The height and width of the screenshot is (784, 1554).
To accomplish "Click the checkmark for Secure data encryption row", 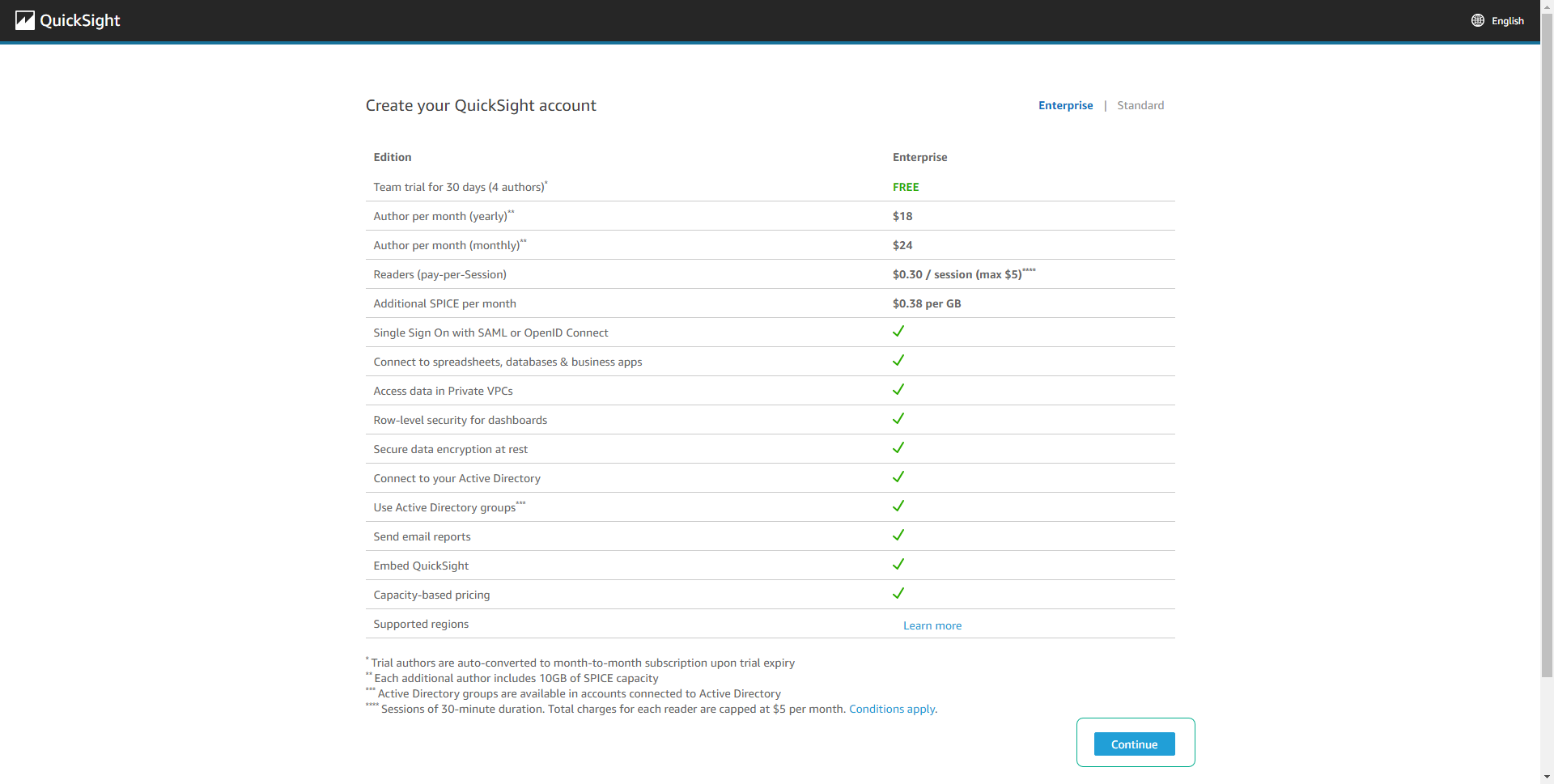I will tap(898, 447).
